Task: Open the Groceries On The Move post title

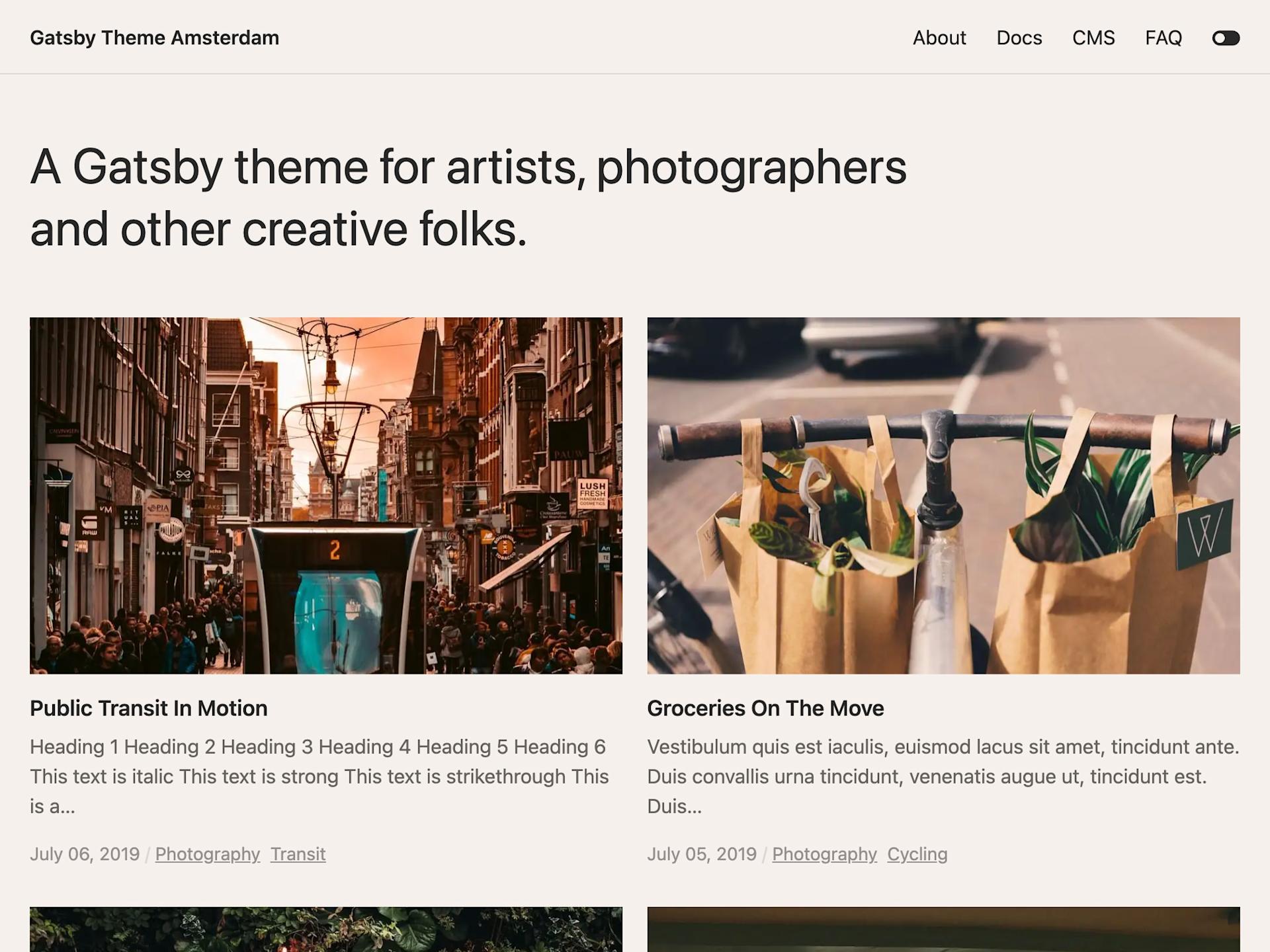Action: pyautogui.click(x=765, y=708)
